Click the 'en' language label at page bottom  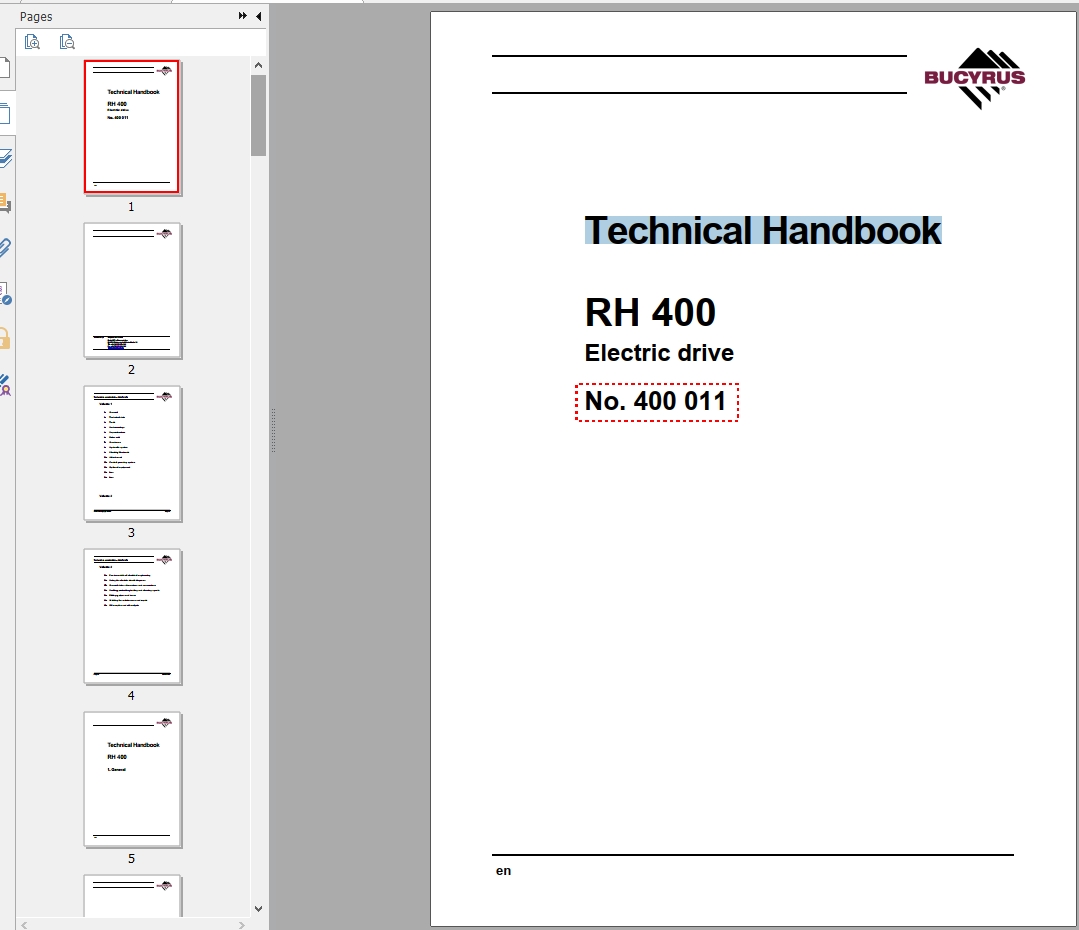click(x=503, y=870)
